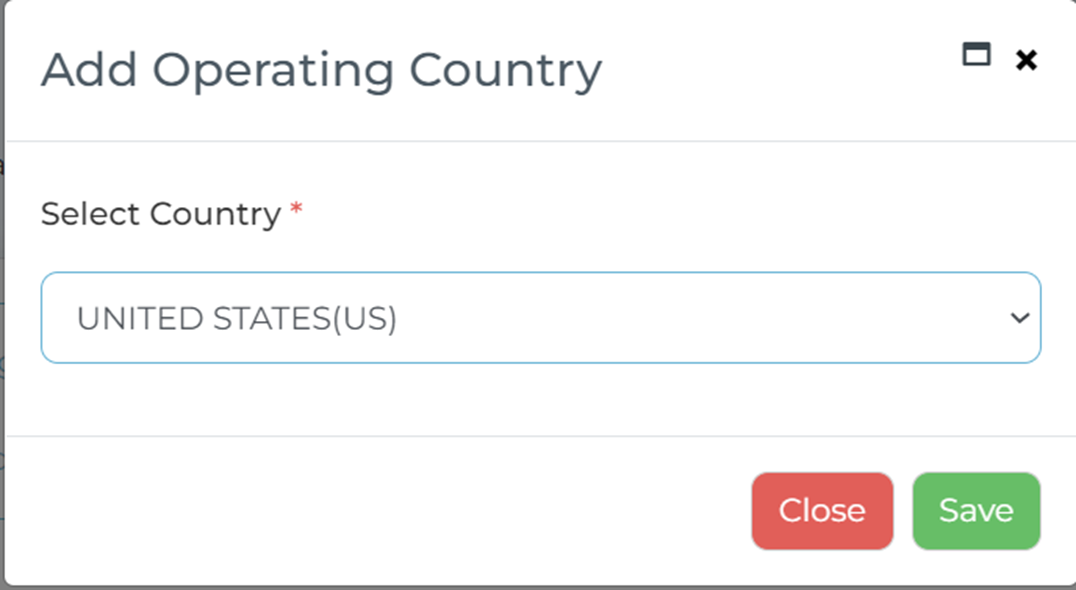The height and width of the screenshot is (590, 1076).
Task: Click the blank space below the country dropdown
Action: point(541,399)
